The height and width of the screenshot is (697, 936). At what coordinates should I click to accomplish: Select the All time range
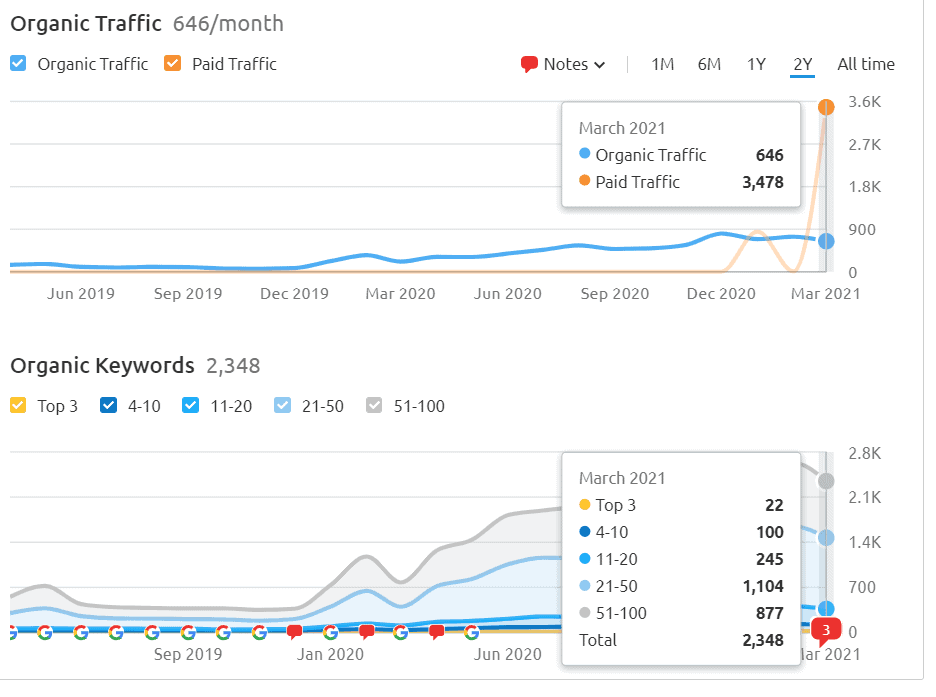click(866, 64)
